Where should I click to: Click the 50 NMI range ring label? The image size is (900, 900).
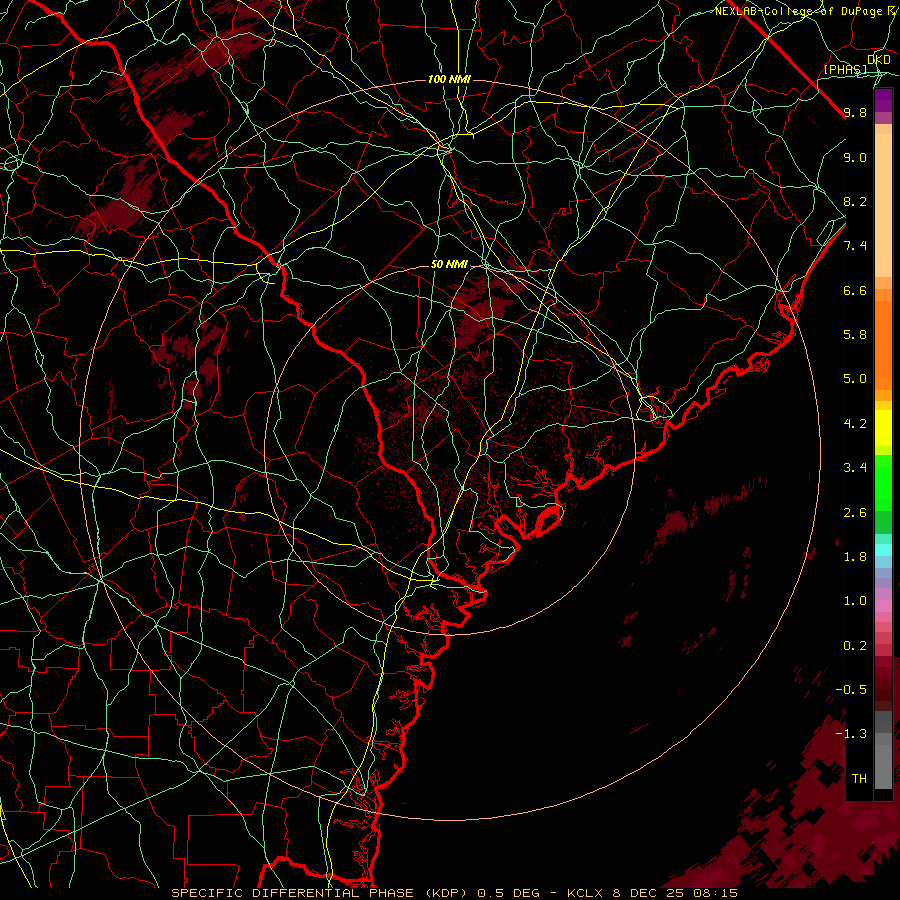click(x=449, y=264)
